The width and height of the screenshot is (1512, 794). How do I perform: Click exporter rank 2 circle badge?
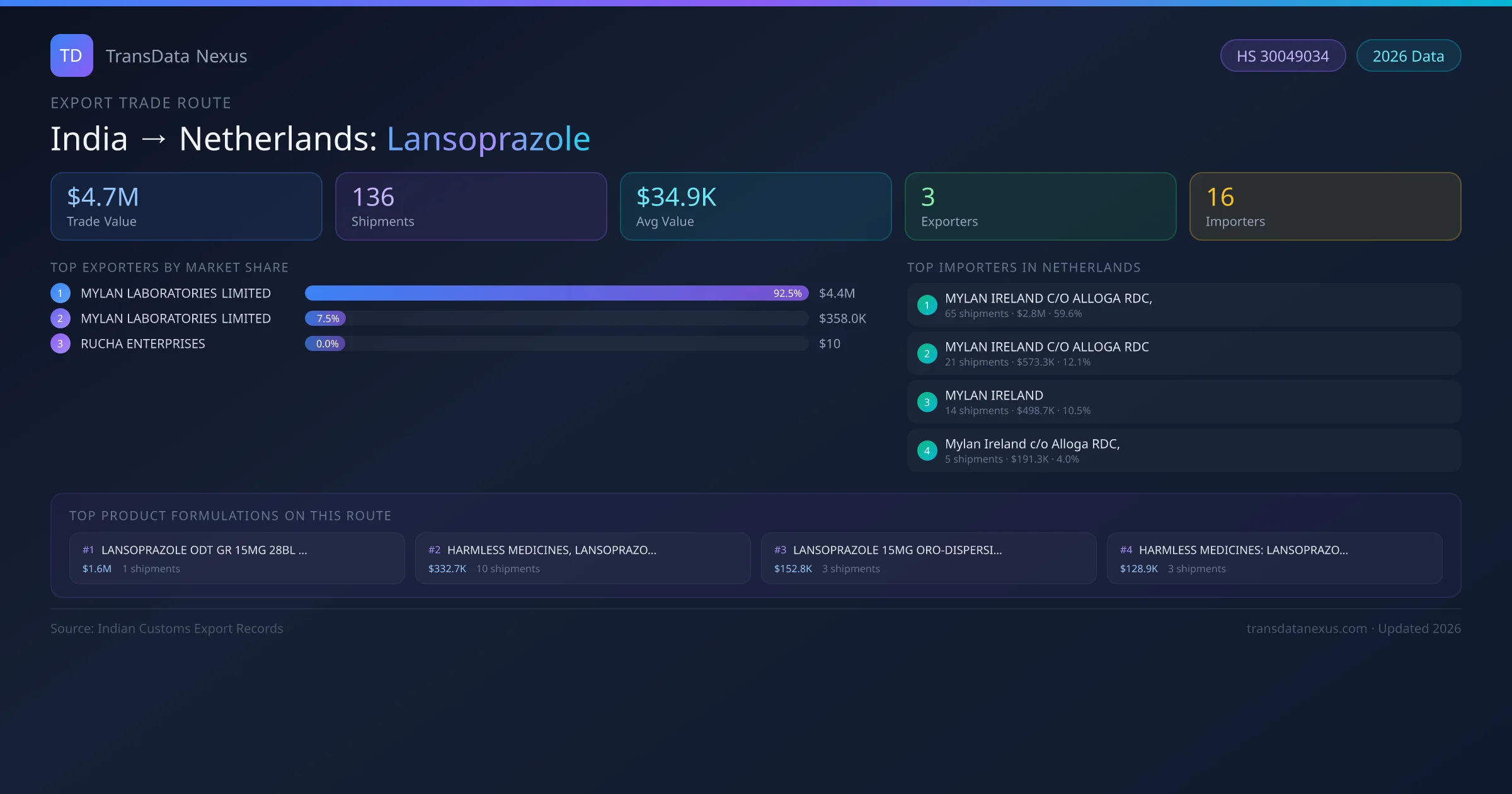point(60,318)
